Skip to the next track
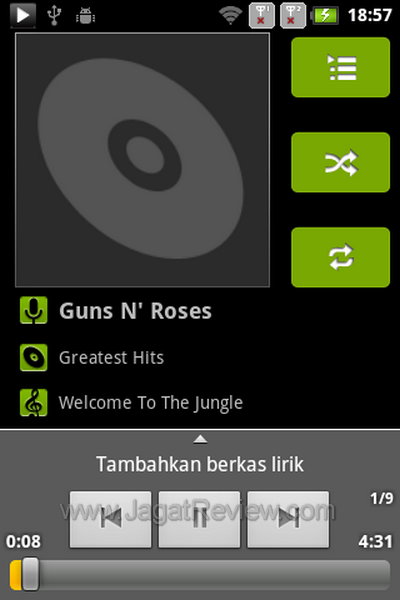Viewport: 400px width, 600px height. tap(288, 519)
